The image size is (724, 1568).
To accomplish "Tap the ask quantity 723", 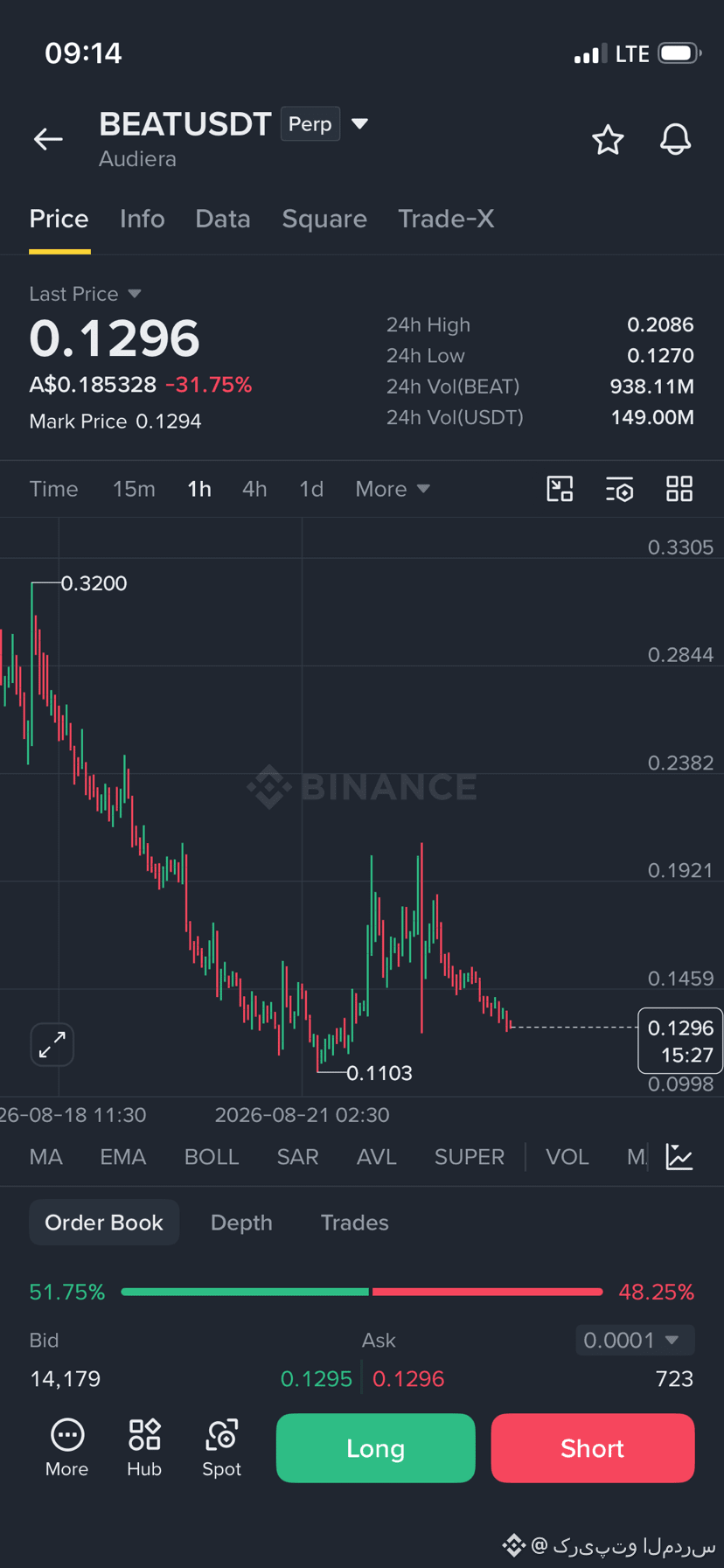I will tap(674, 1379).
